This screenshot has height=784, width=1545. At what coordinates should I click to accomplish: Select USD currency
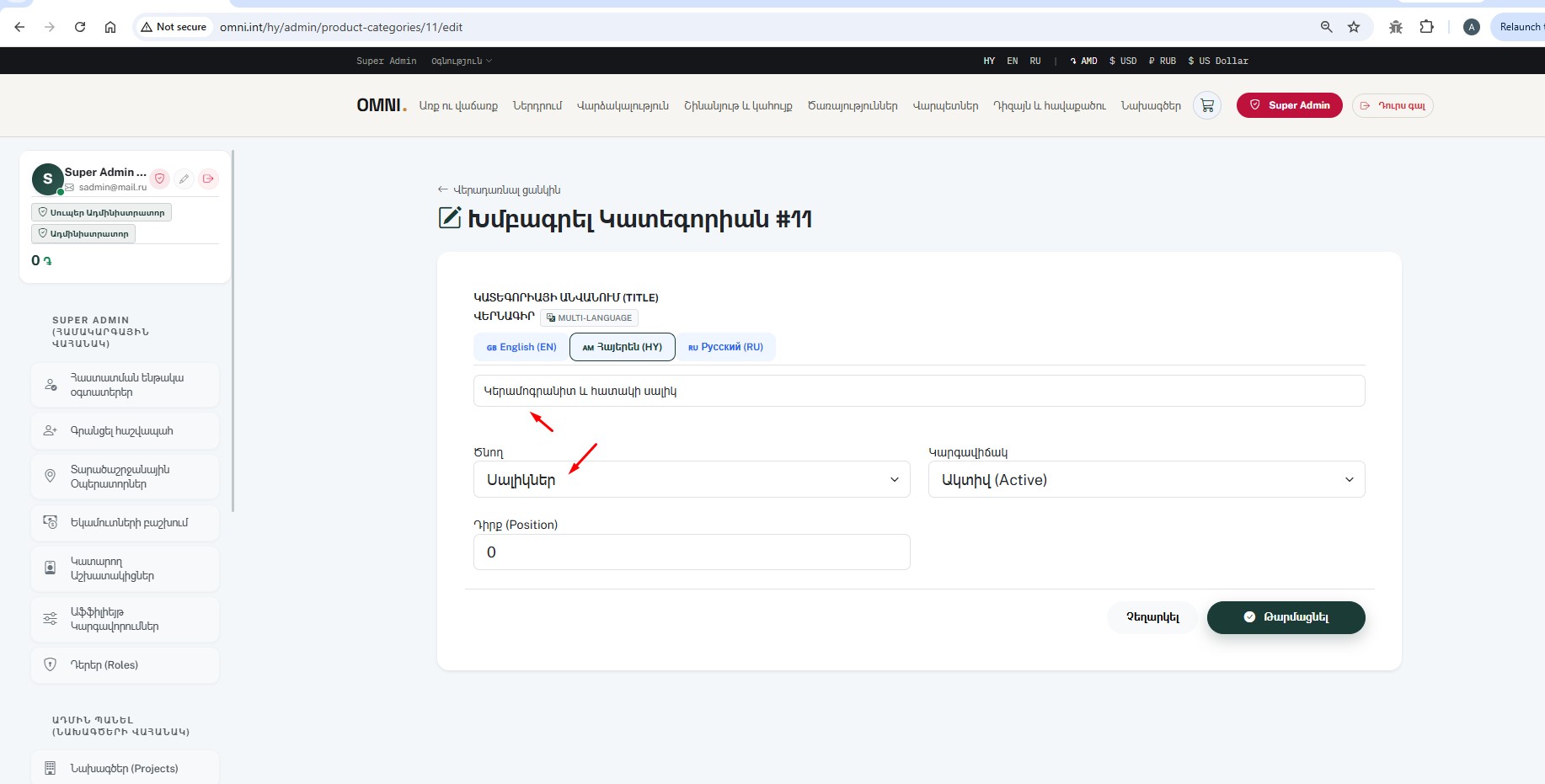tap(1123, 61)
